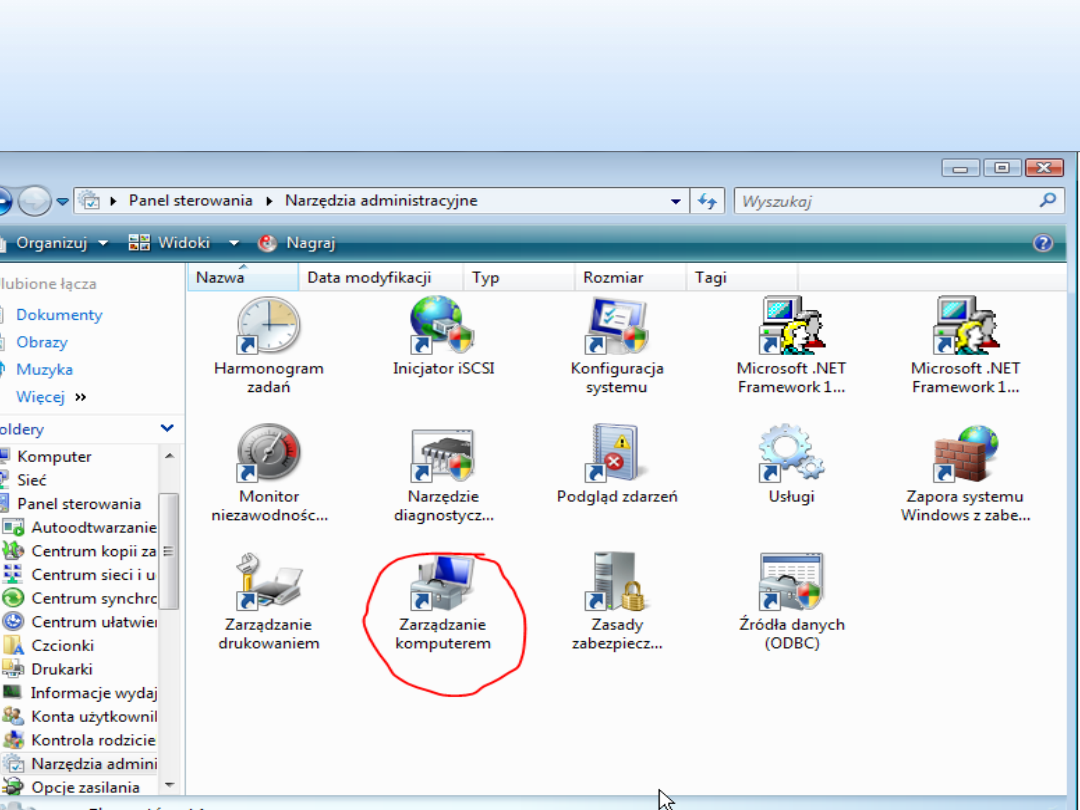Open Zarządzanie komputerem shortcut icon
The height and width of the screenshot is (810, 1080).
coord(443,584)
